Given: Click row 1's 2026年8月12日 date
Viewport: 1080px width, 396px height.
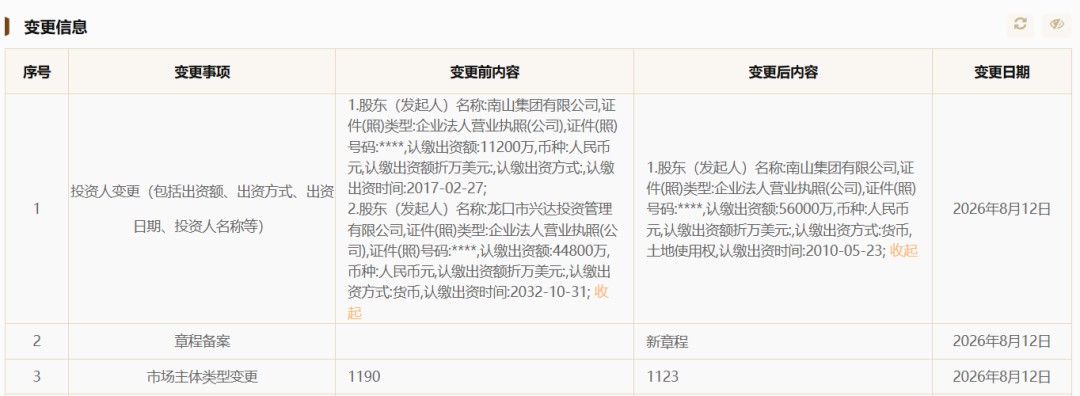Looking at the screenshot, I should (1001, 209).
